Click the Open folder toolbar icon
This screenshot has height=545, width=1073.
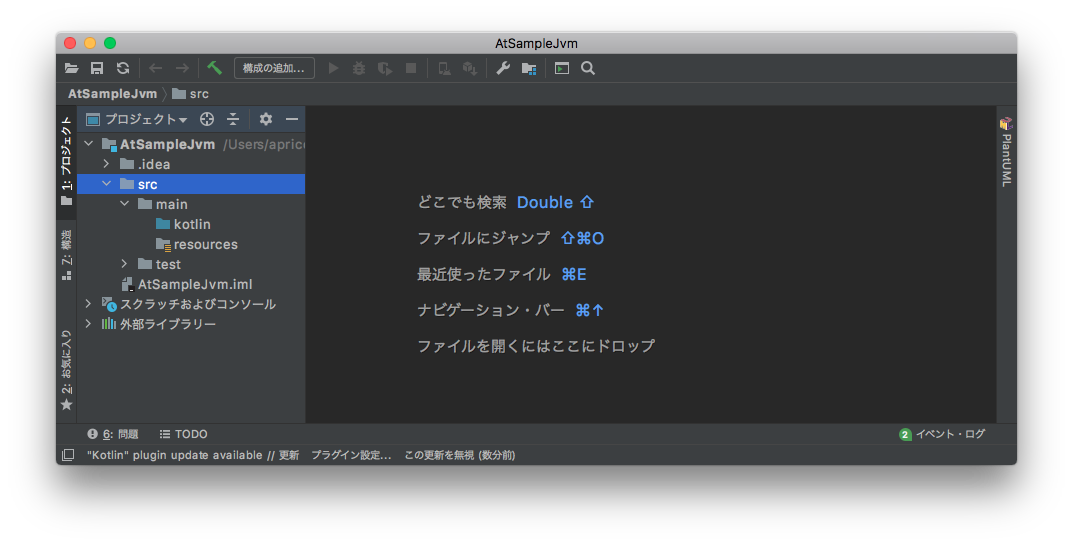coord(71,68)
